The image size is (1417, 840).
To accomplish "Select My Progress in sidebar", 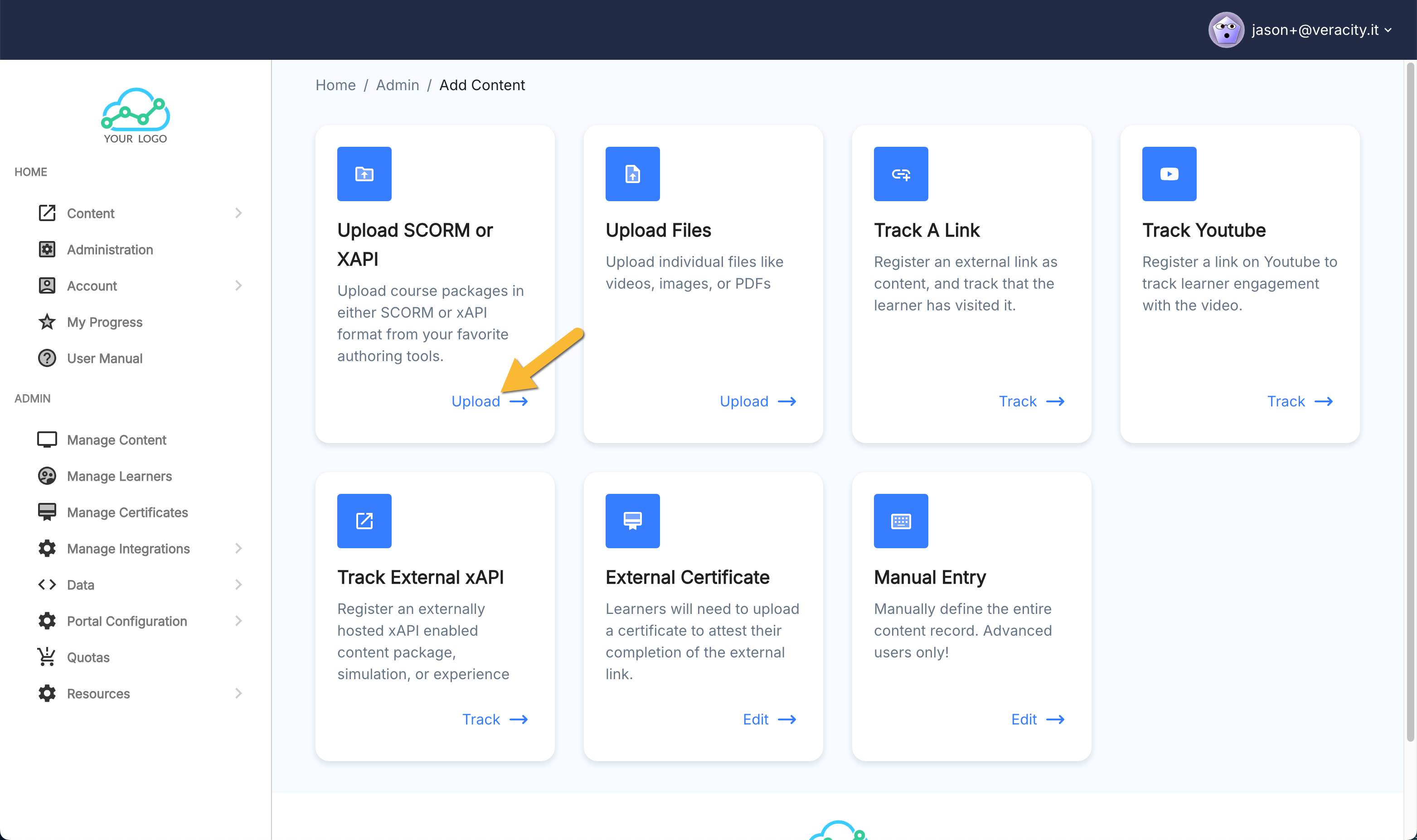I will click(104, 322).
